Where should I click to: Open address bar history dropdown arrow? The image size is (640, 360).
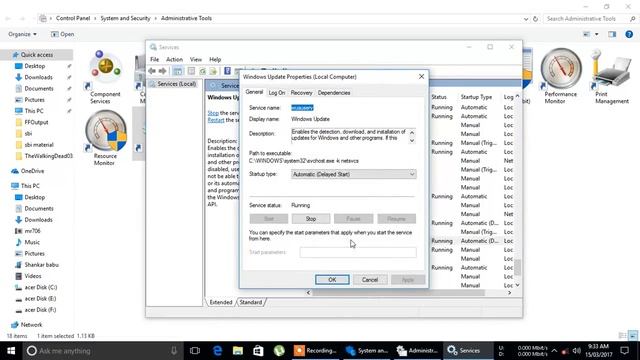(526, 19)
